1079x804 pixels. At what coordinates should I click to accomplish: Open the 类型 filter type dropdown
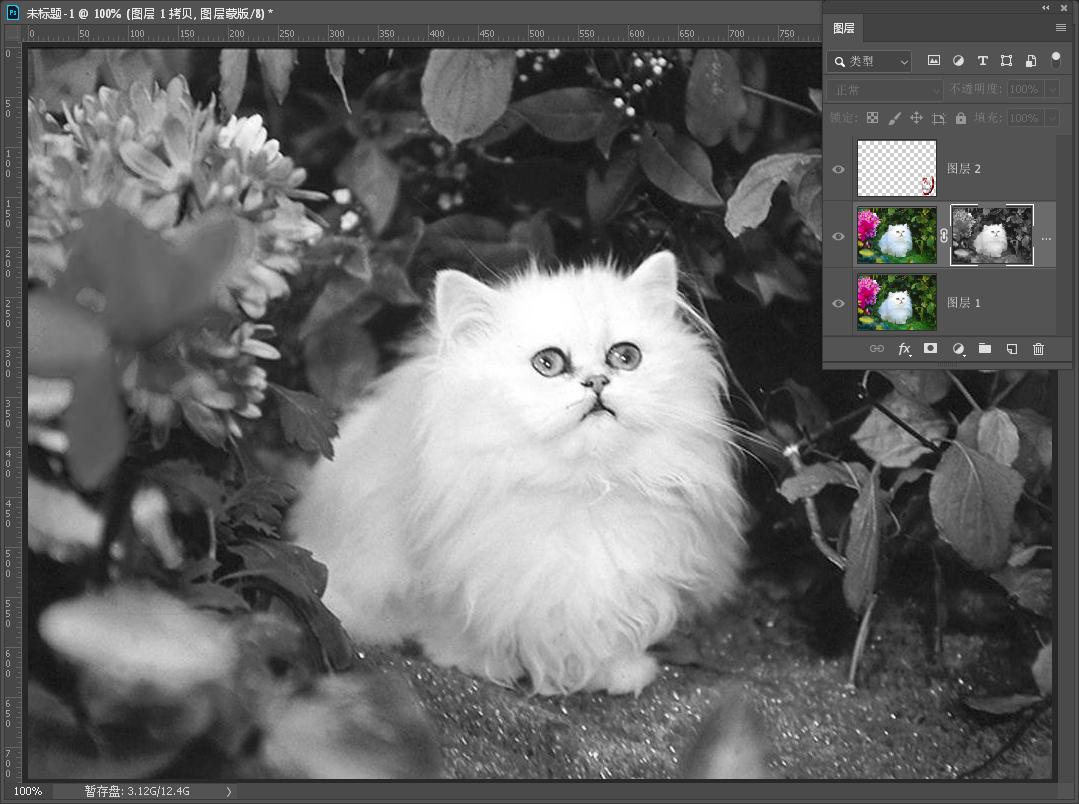(871, 61)
